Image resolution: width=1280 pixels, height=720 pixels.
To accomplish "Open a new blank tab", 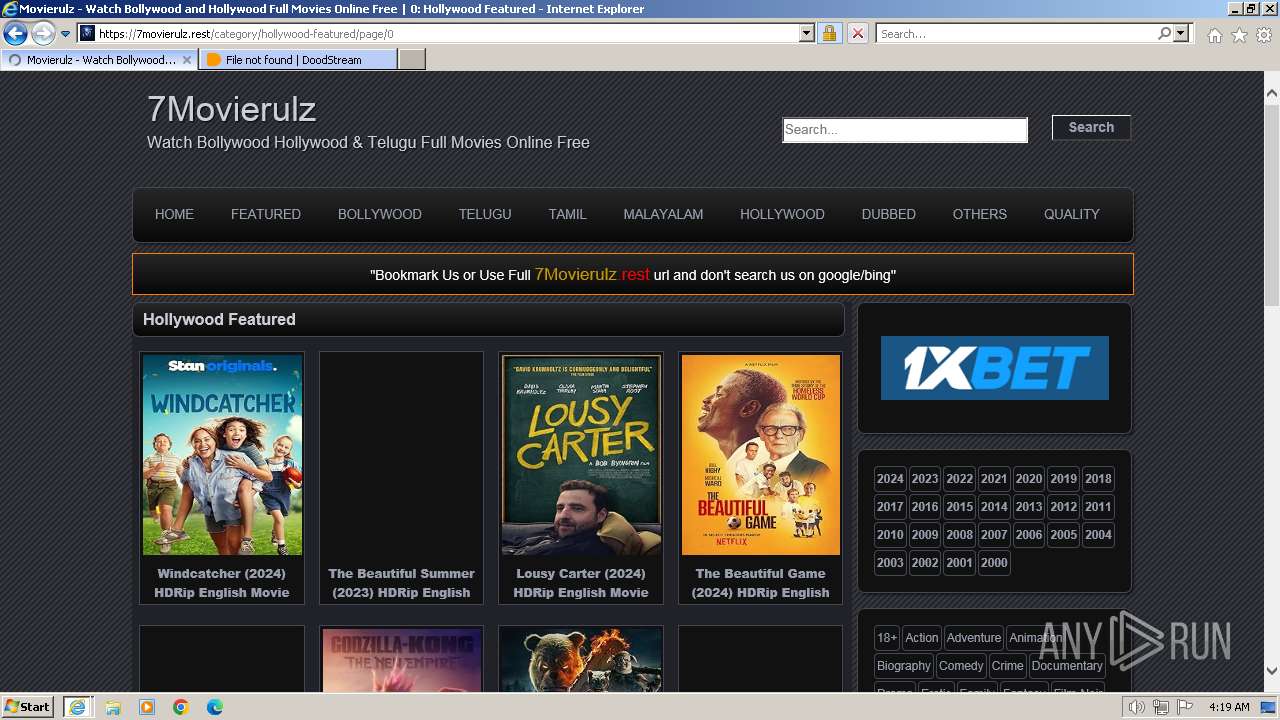I will pyautogui.click(x=412, y=60).
